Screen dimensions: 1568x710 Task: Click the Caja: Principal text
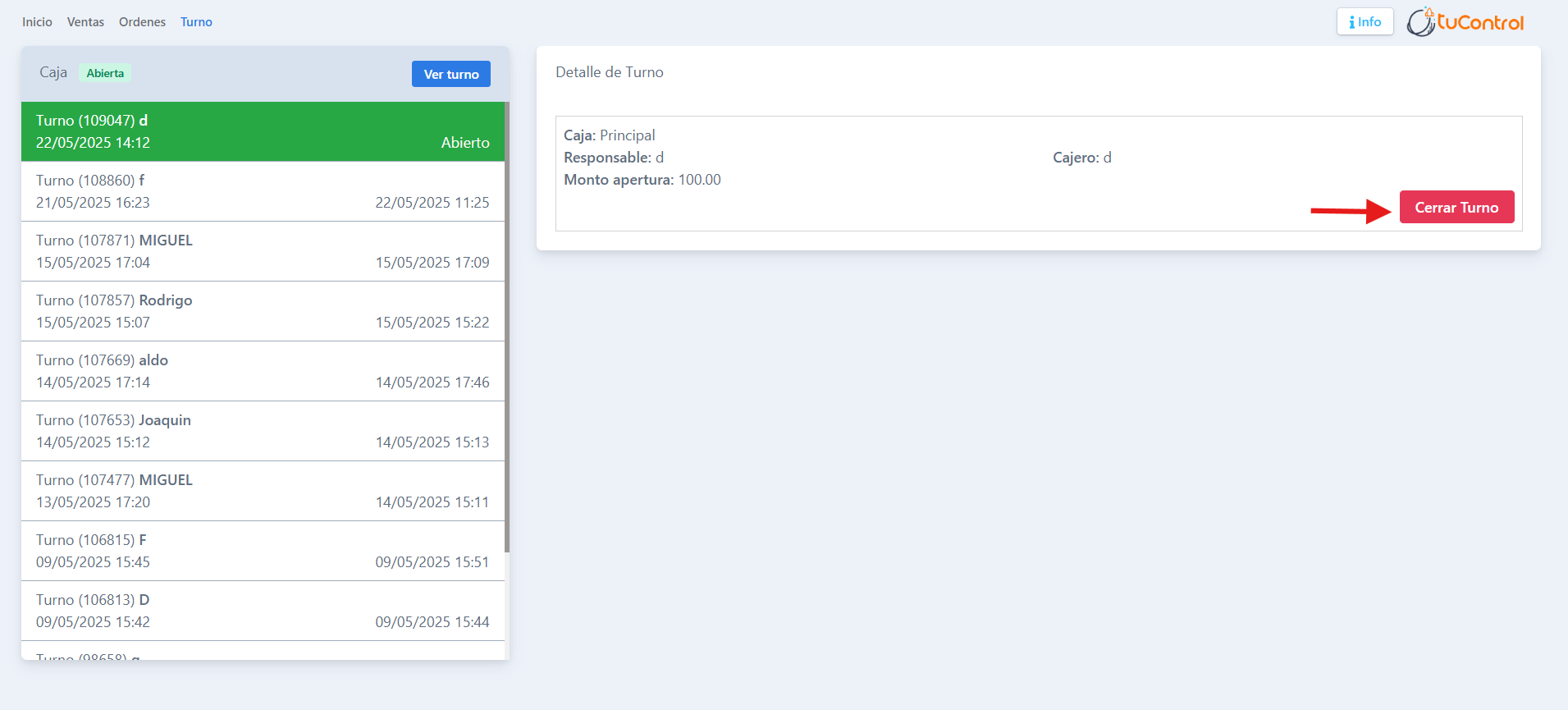pyautogui.click(x=610, y=135)
